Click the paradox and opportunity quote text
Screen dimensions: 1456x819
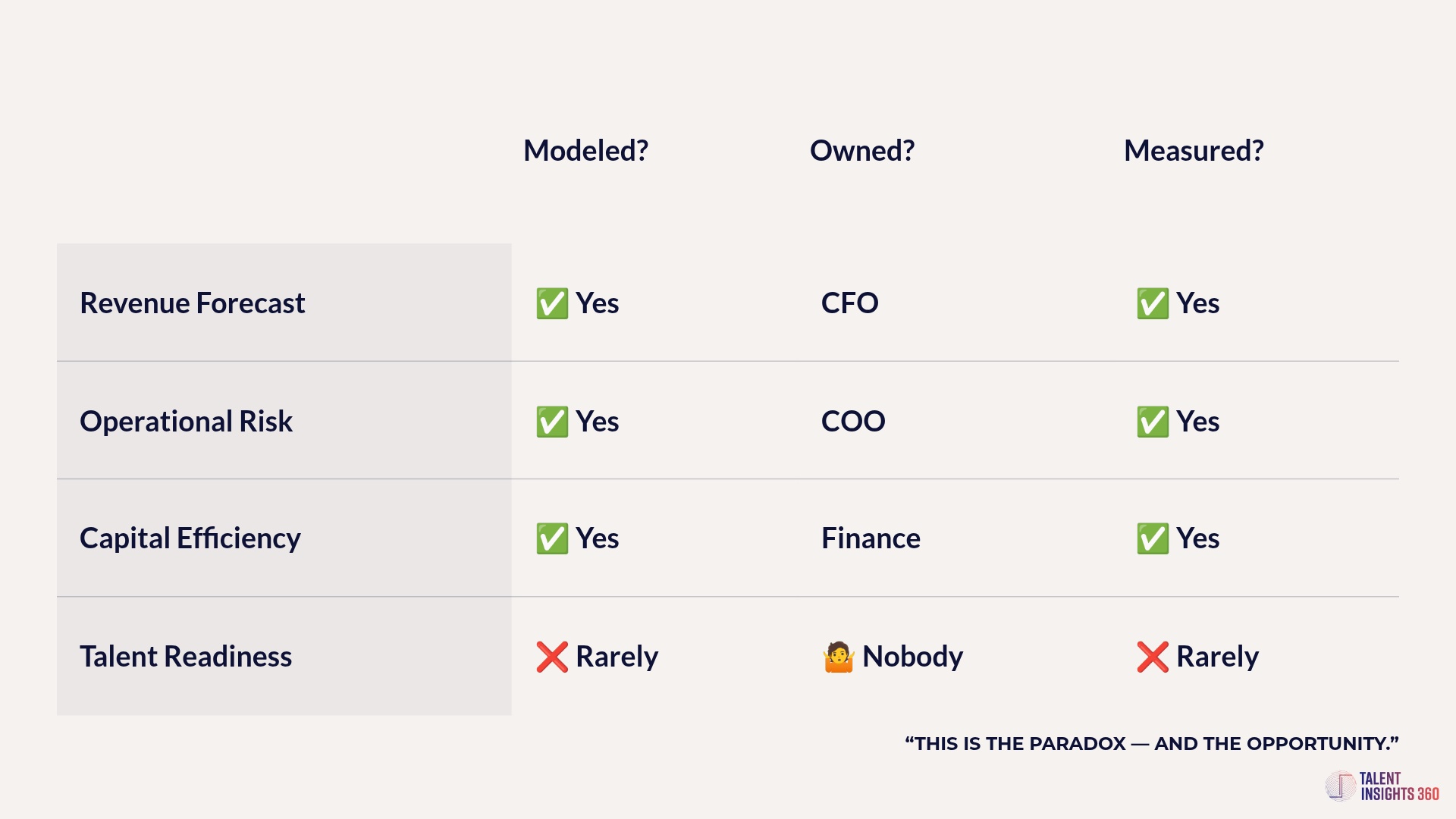[1151, 744]
